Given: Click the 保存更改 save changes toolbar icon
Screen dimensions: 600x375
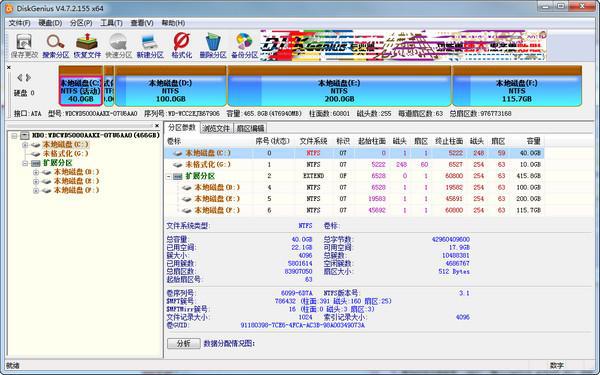Looking at the screenshot, I should pos(24,46).
